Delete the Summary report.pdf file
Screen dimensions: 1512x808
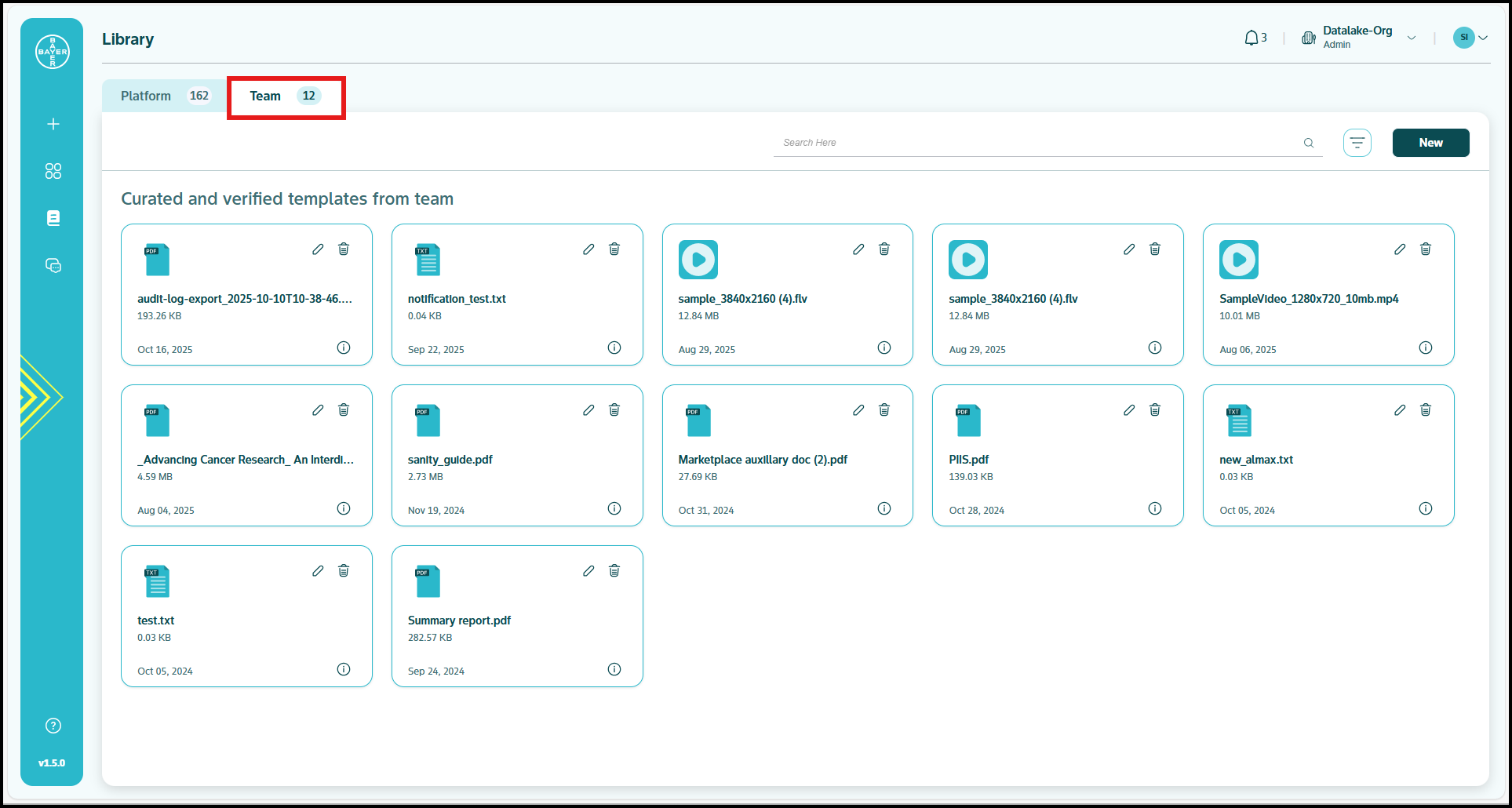click(614, 571)
